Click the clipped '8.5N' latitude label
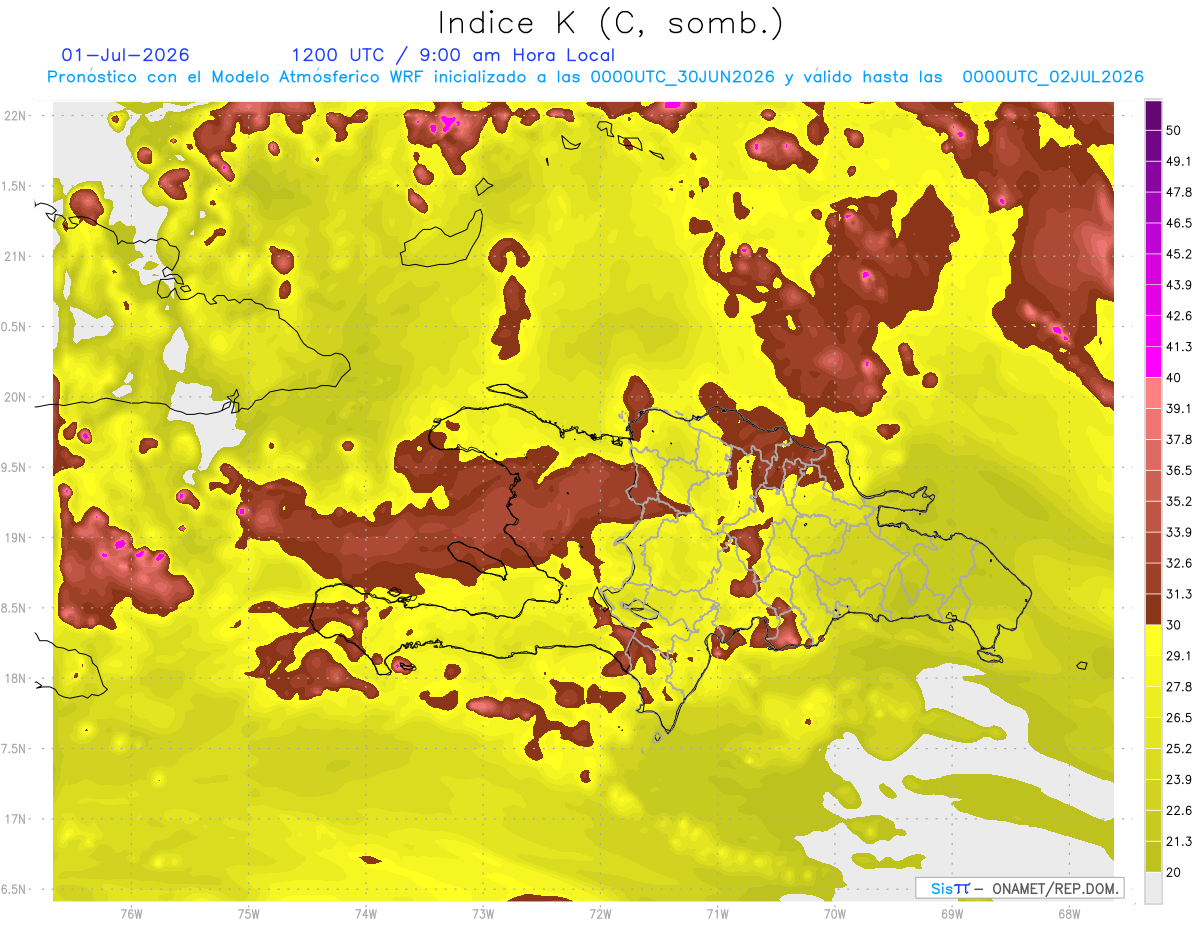Screen dimensions: 1200x927 (14, 608)
